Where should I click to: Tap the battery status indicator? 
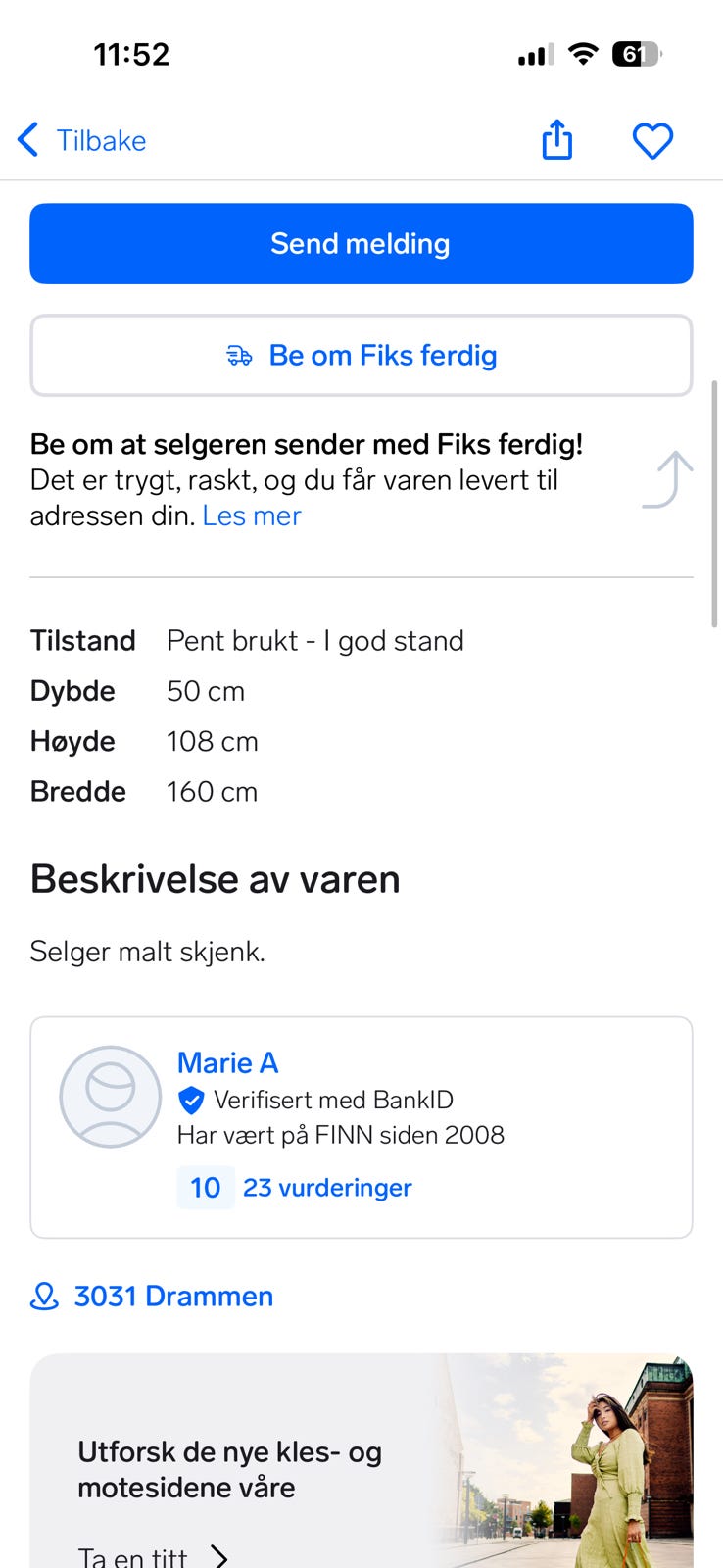636,55
